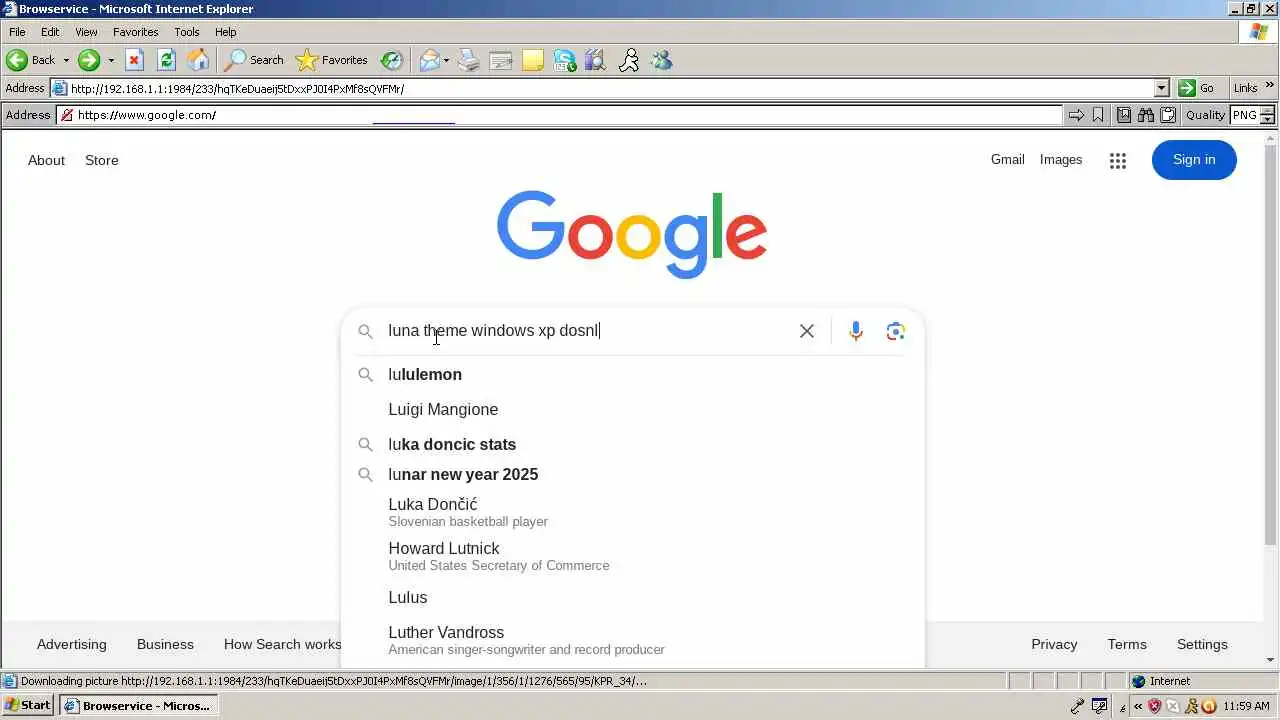Click the clipboard paste icon
1280x720 pixels.
point(1168,115)
